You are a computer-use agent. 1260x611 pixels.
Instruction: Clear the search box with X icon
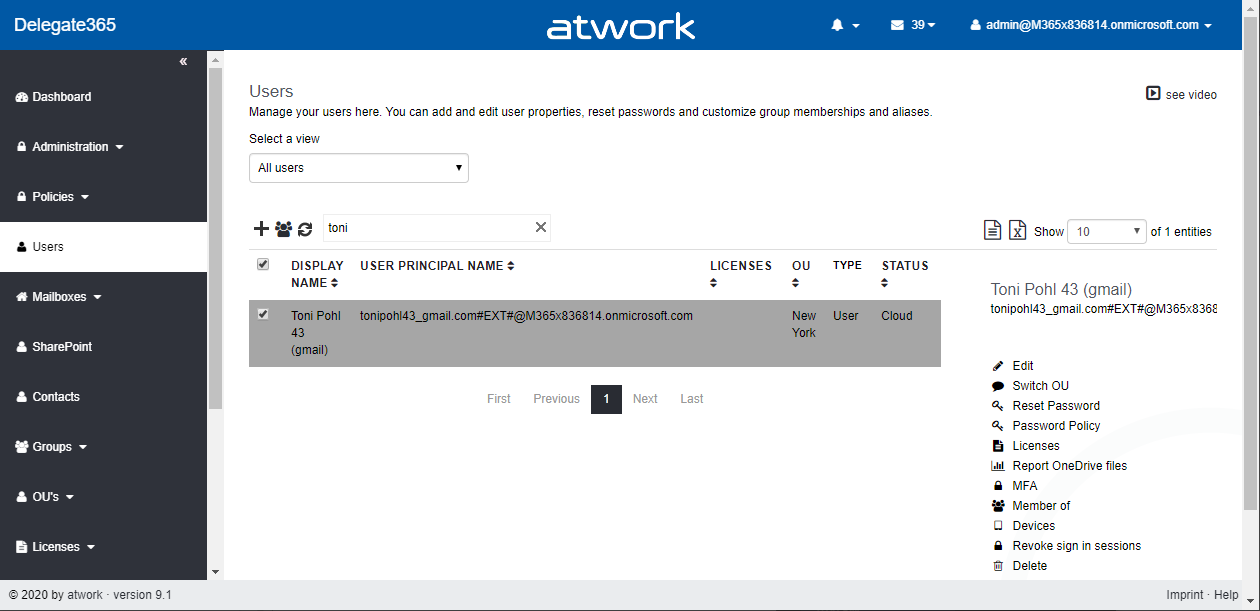click(541, 228)
